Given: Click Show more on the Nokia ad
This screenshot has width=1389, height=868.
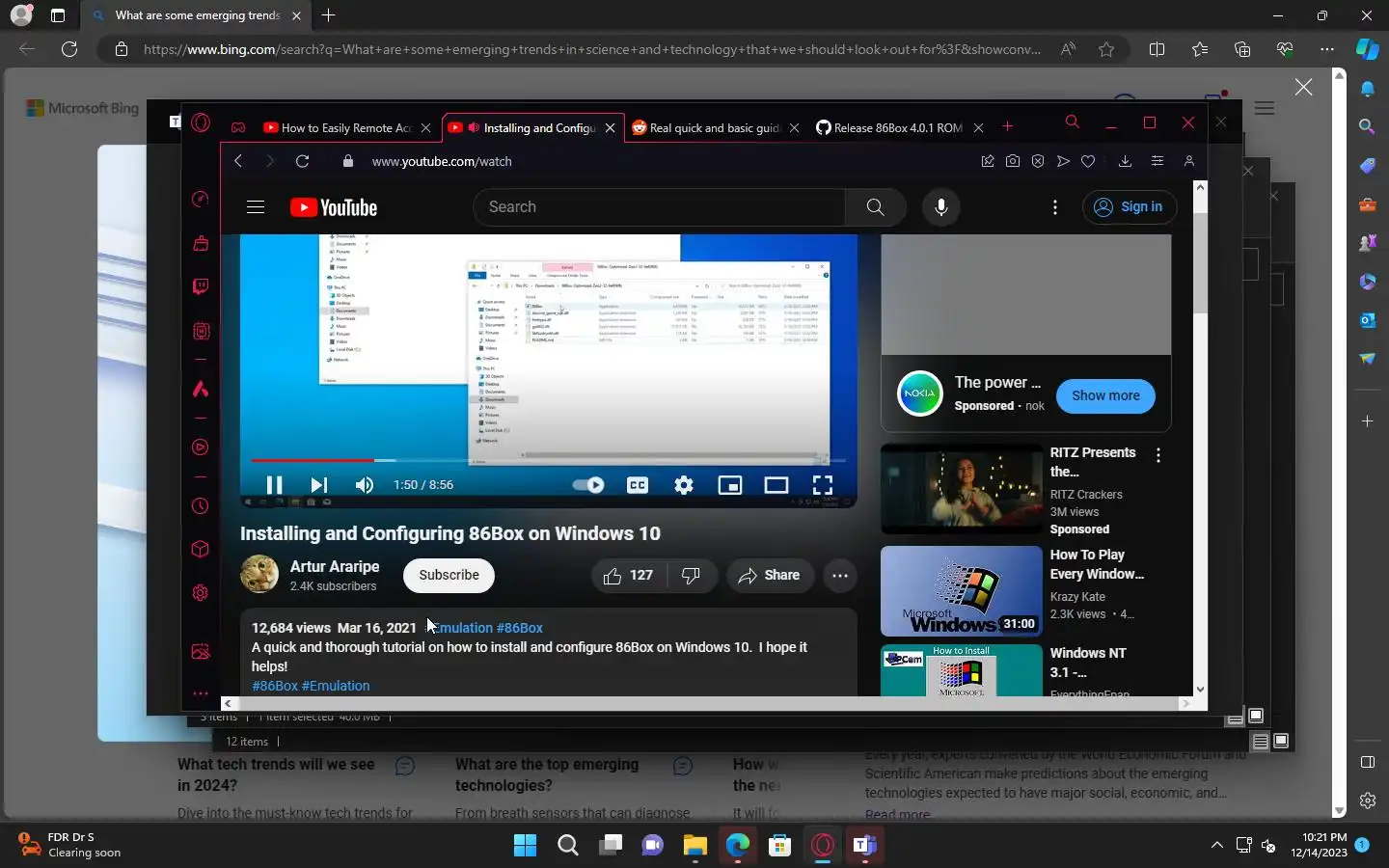Looking at the screenshot, I should 1105,395.
